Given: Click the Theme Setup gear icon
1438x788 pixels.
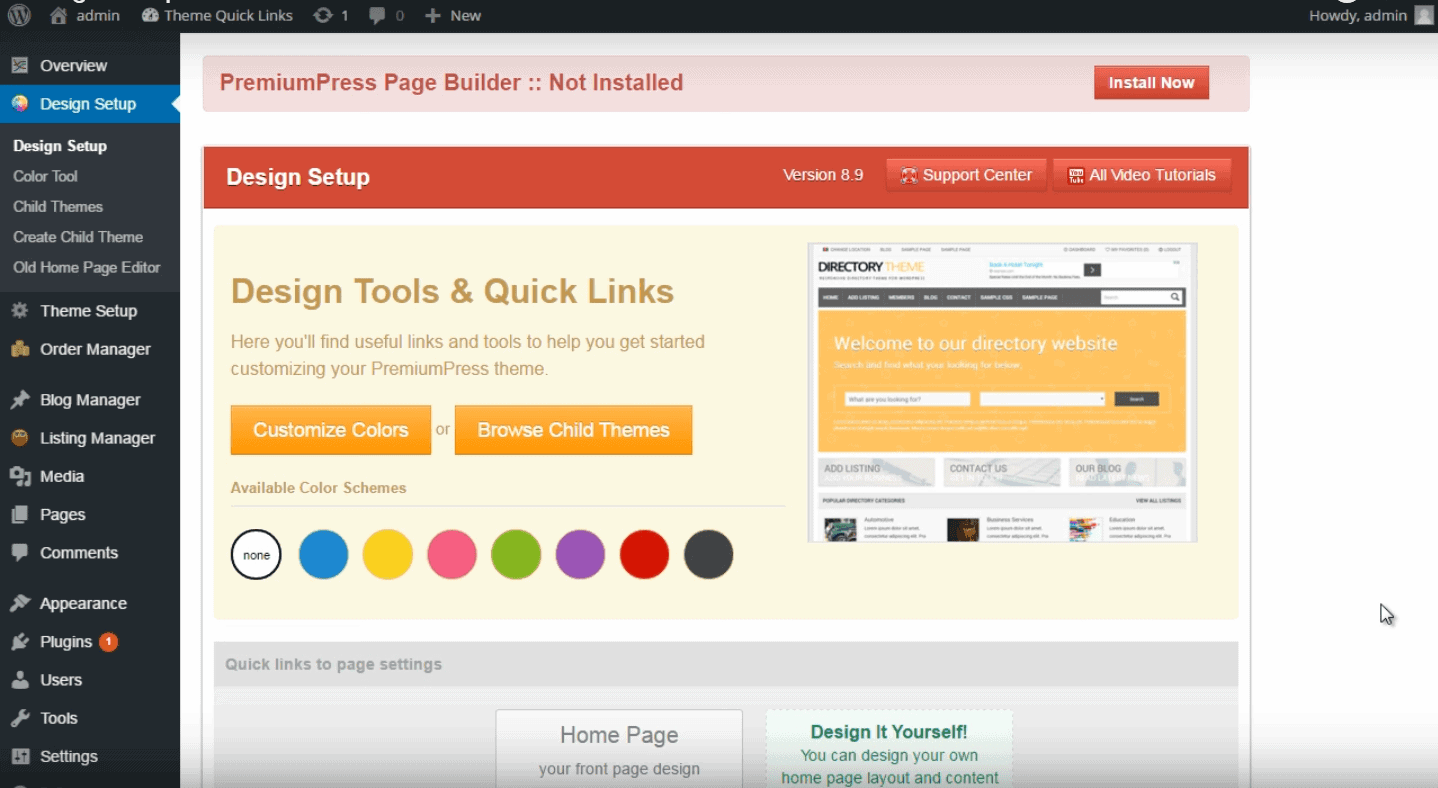Looking at the screenshot, I should (19, 311).
